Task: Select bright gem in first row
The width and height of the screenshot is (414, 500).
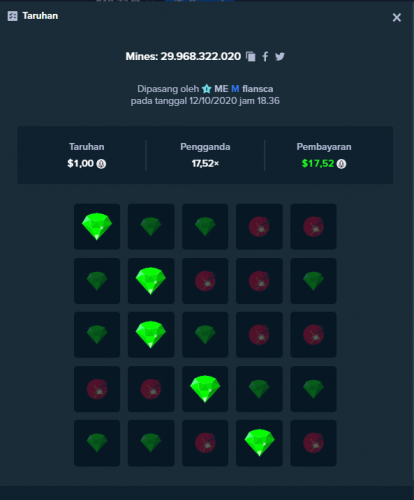Action: [x=97, y=227]
